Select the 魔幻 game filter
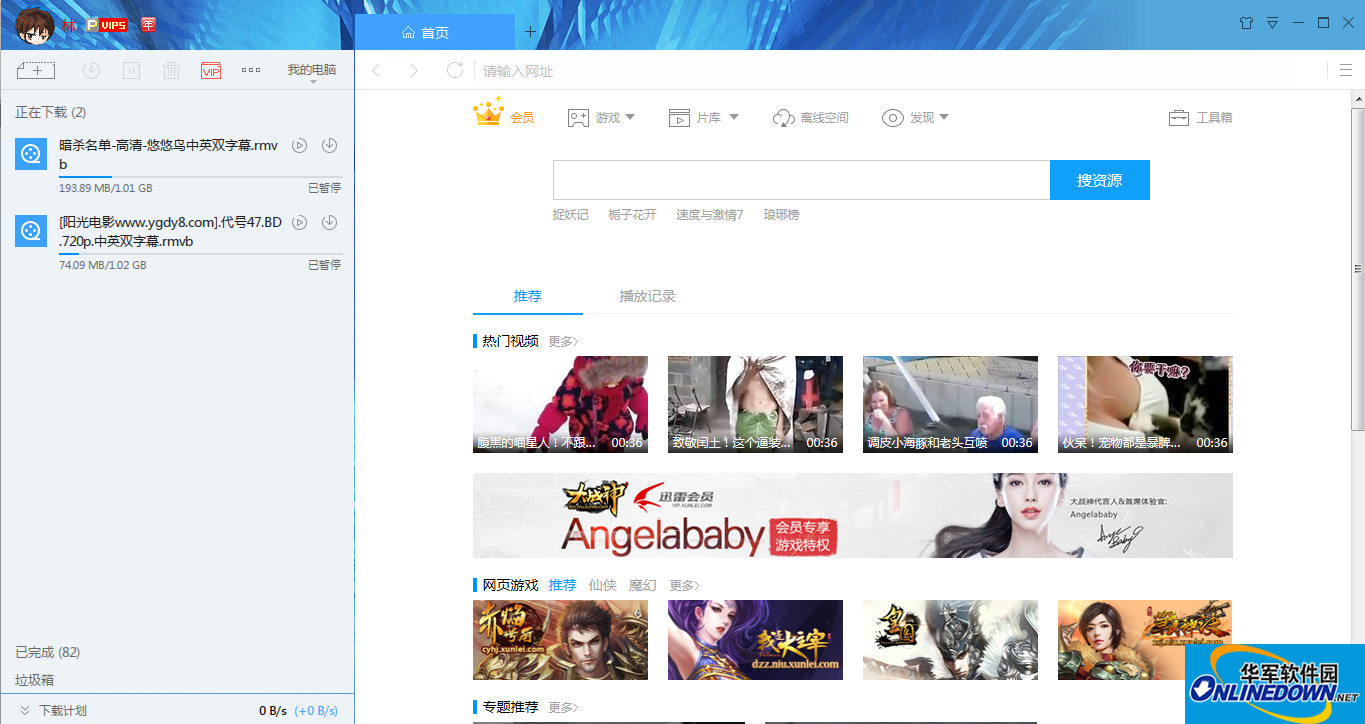1365x724 pixels. [x=642, y=585]
